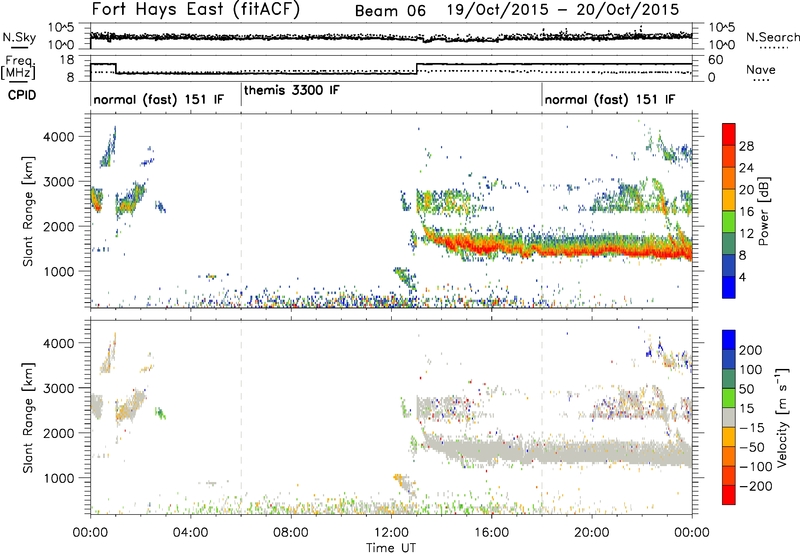The width and height of the screenshot is (800, 554).
Task: Click the "N.Search" legend label
Action: pos(773,37)
